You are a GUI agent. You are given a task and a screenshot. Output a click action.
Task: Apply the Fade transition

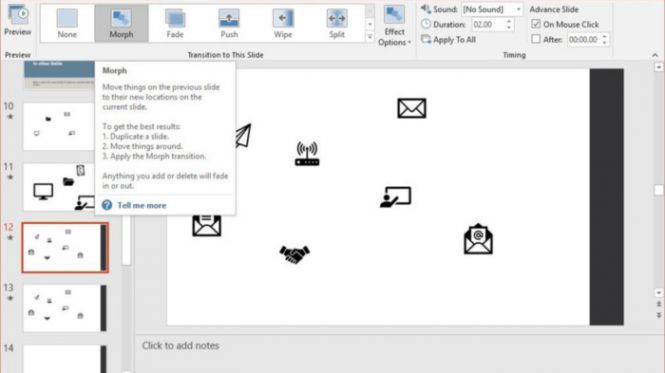[175, 23]
